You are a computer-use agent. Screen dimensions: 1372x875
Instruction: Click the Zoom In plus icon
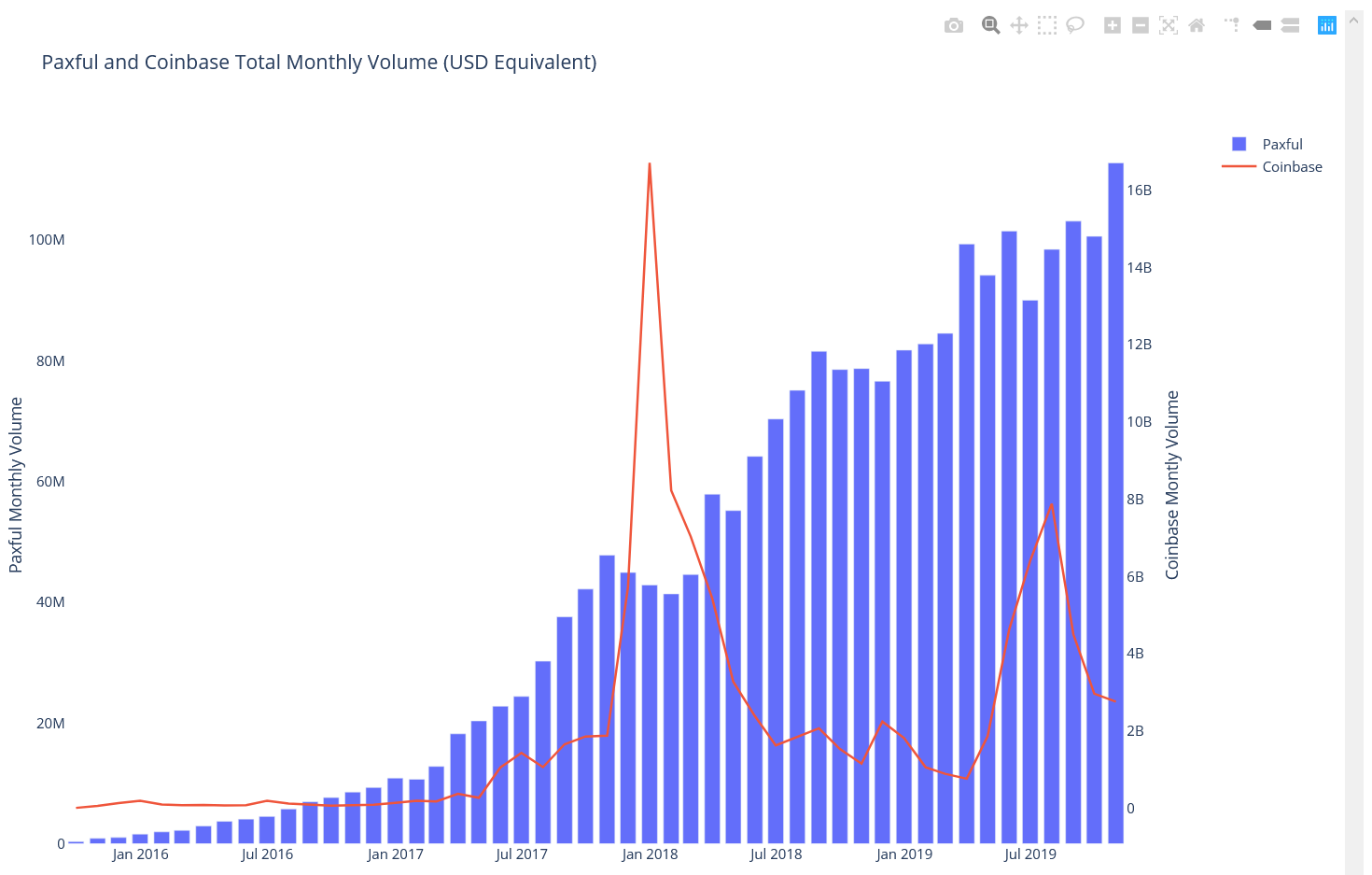point(1113,25)
